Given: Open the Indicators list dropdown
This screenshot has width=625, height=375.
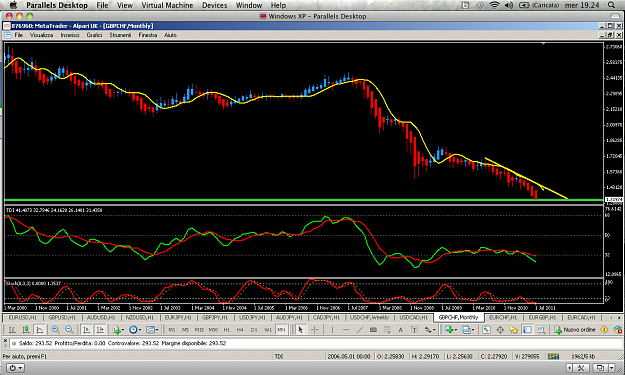Looking at the screenshot, I should click(118, 330).
